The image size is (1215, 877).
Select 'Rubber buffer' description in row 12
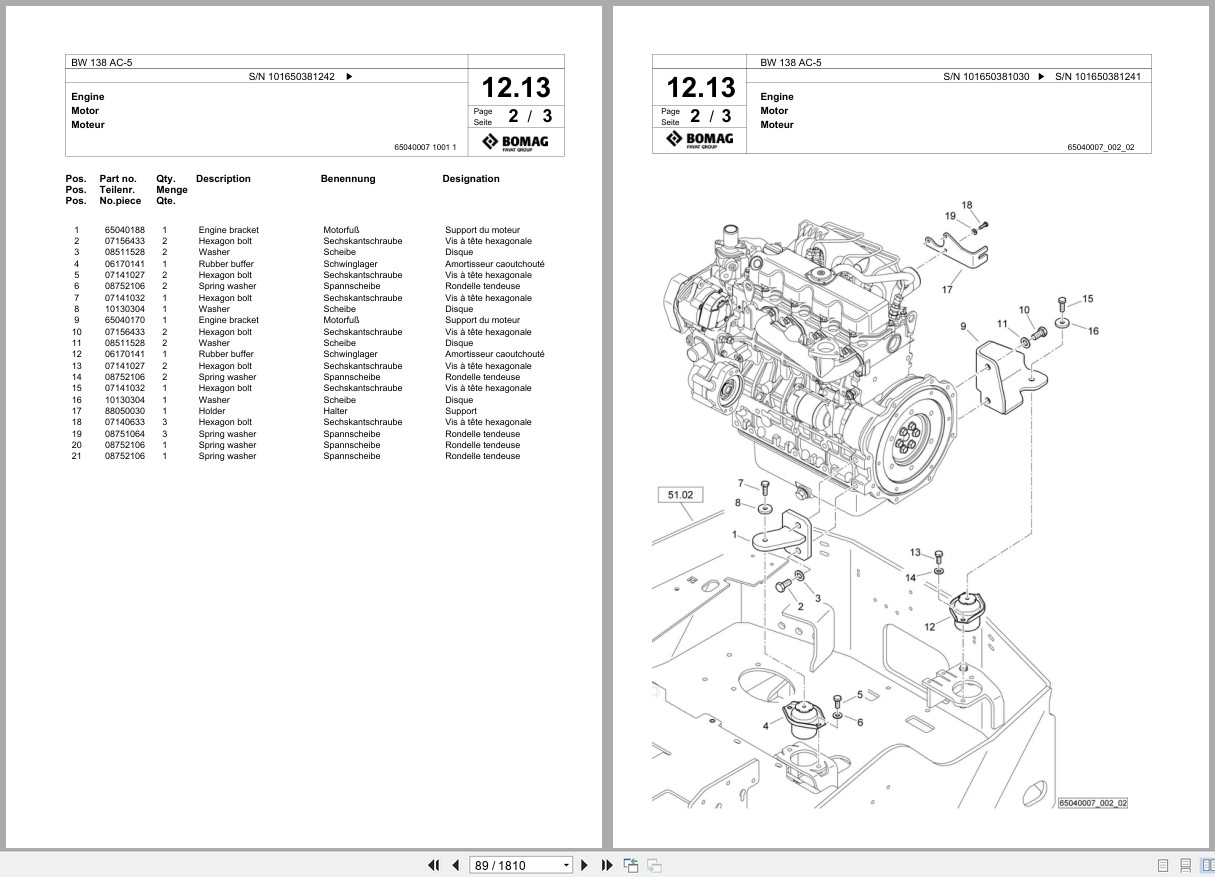(226, 354)
